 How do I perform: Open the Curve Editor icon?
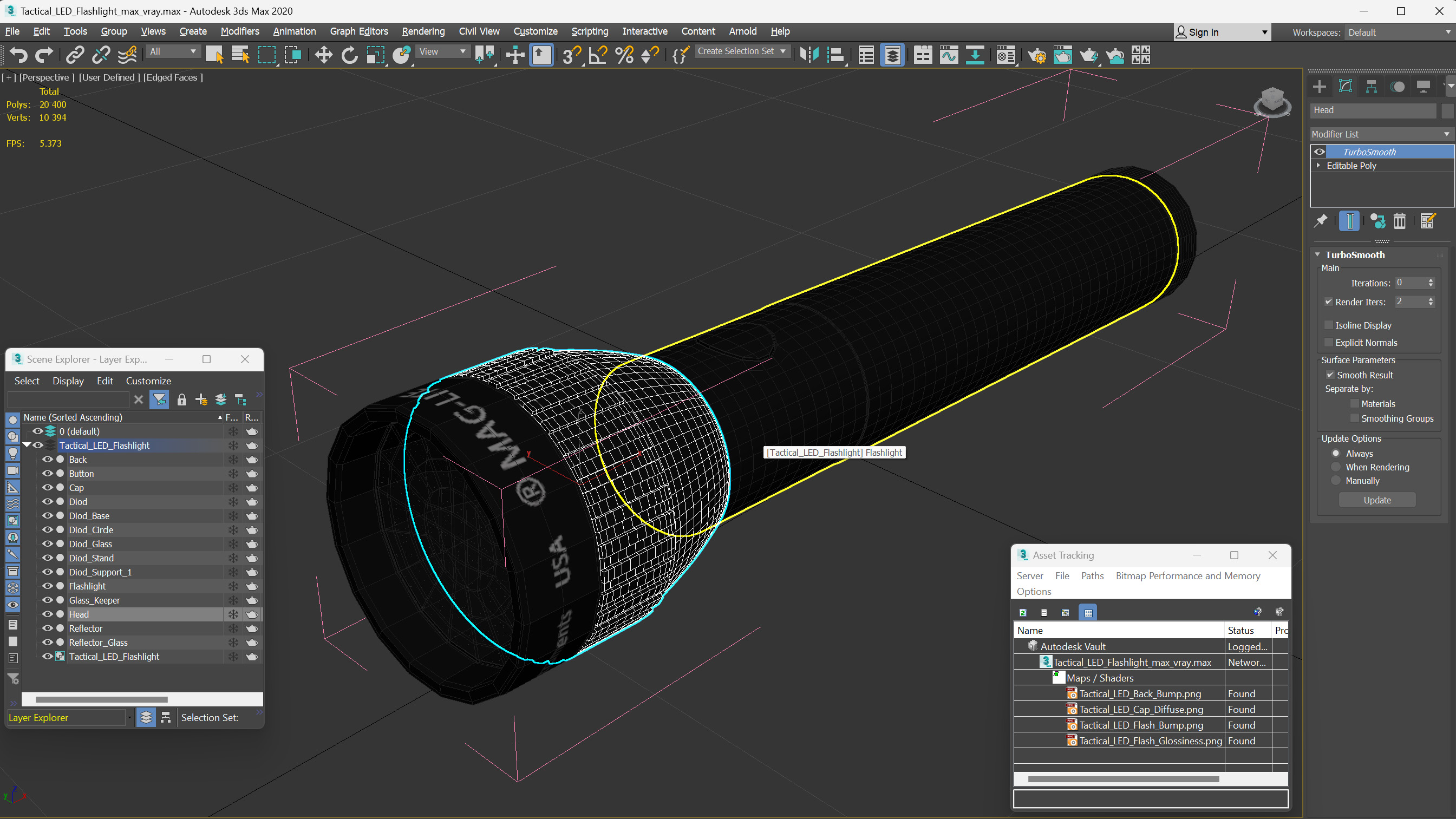(949, 55)
